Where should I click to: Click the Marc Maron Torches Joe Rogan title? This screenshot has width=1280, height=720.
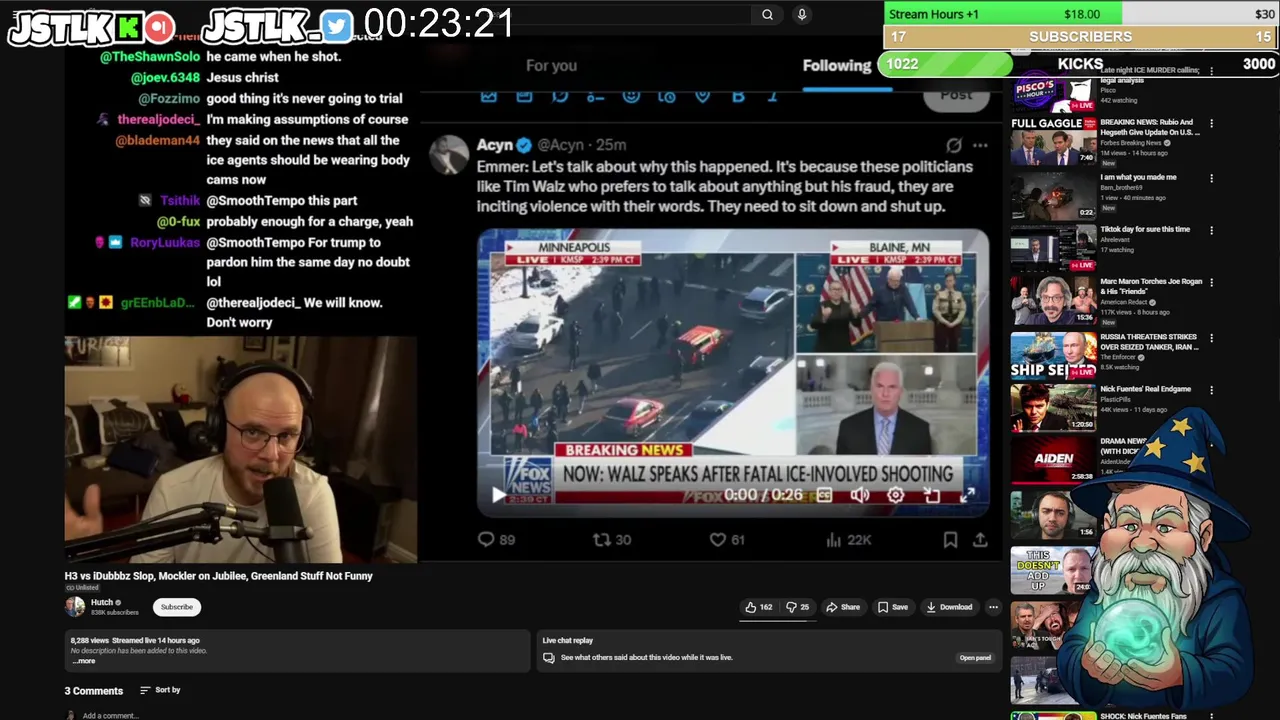tap(1151, 287)
